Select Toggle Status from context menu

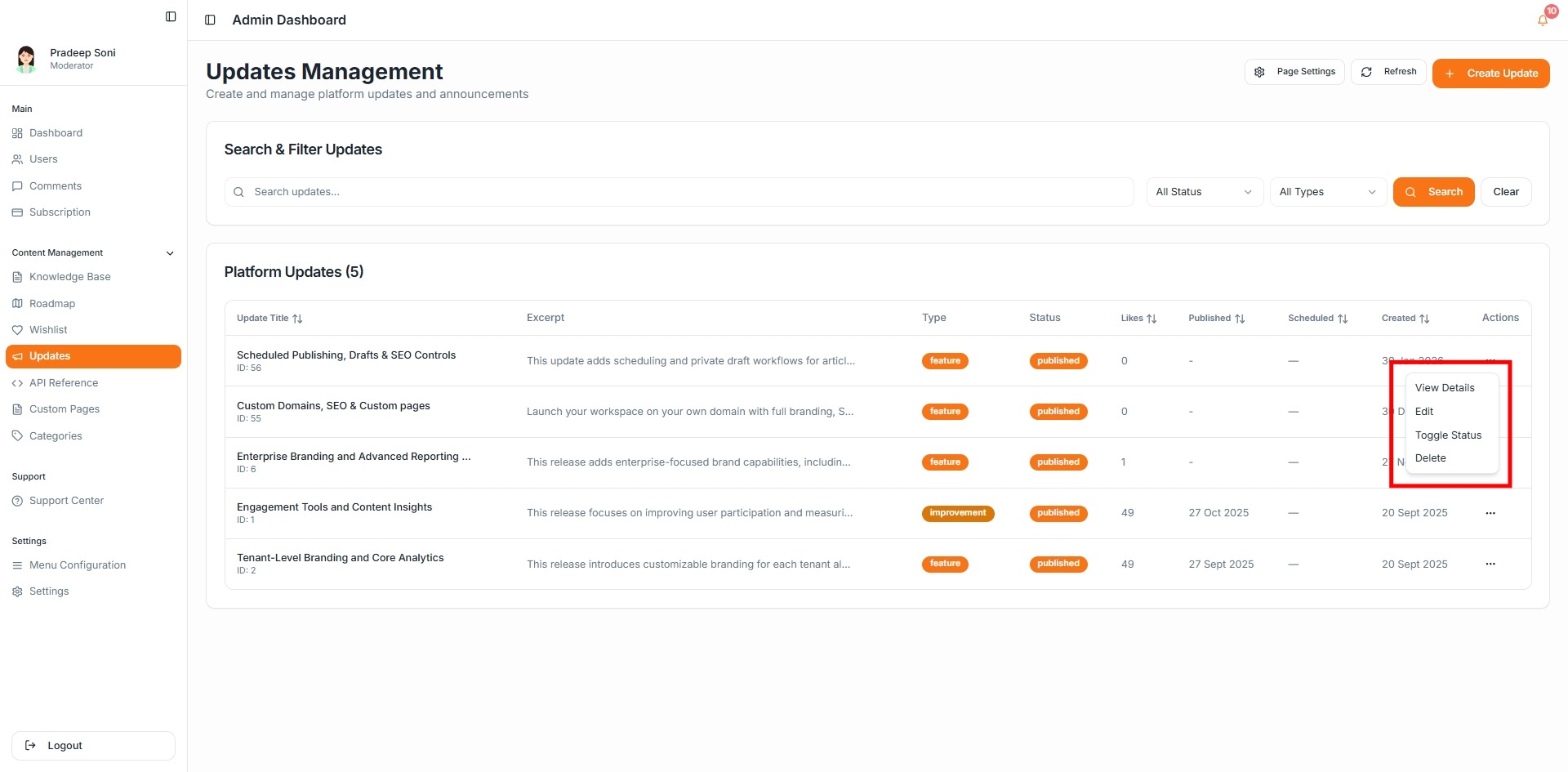point(1448,435)
